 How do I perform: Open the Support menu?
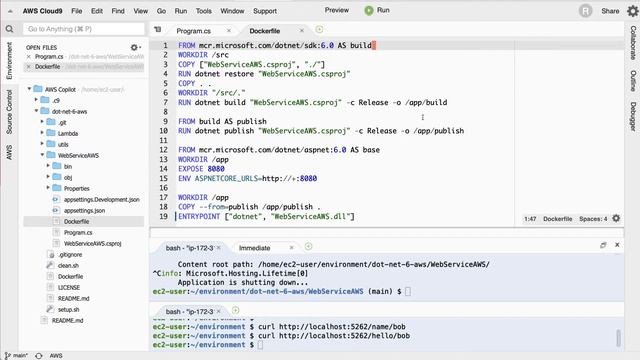tap(265, 11)
